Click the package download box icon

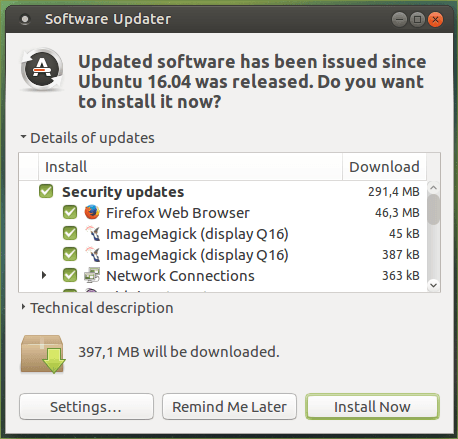tap(43, 354)
